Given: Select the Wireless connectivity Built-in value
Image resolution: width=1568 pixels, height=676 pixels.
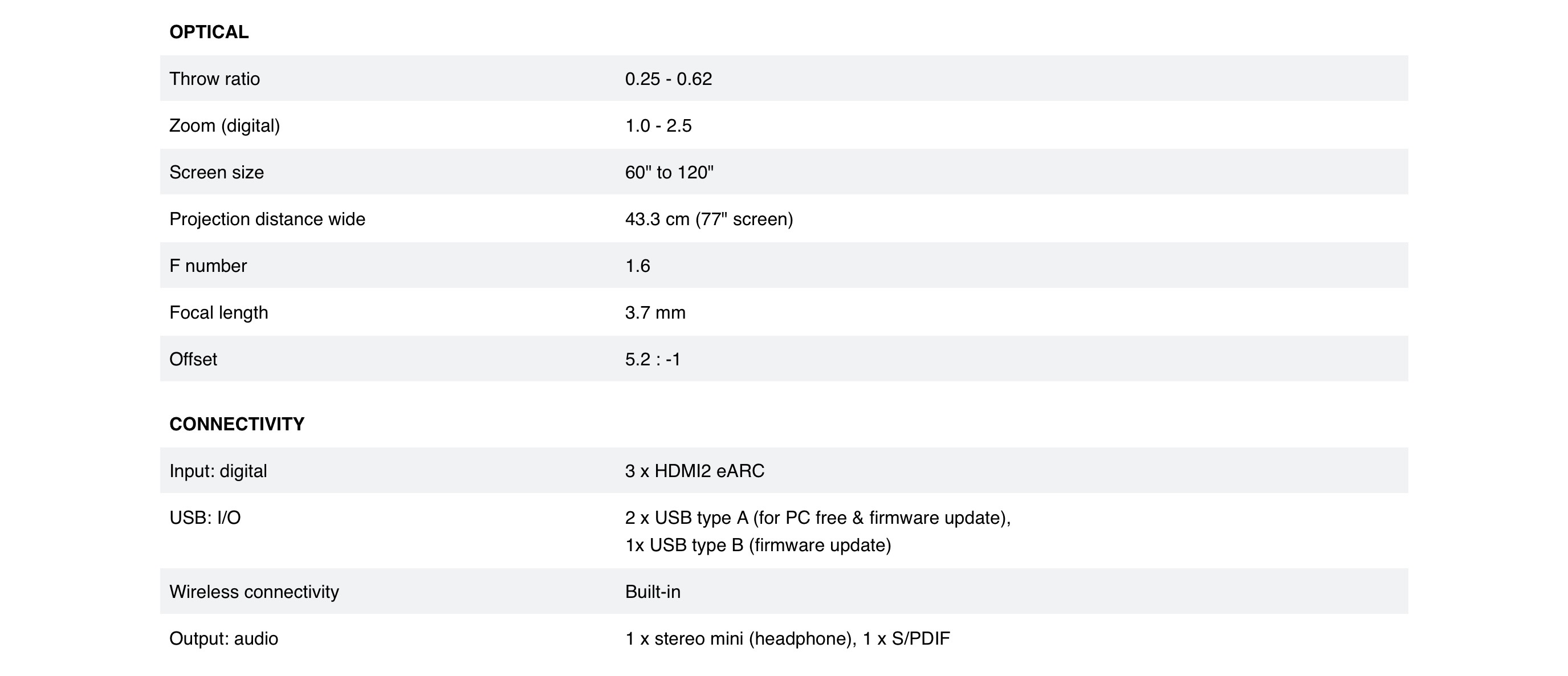Looking at the screenshot, I should [653, 592].
